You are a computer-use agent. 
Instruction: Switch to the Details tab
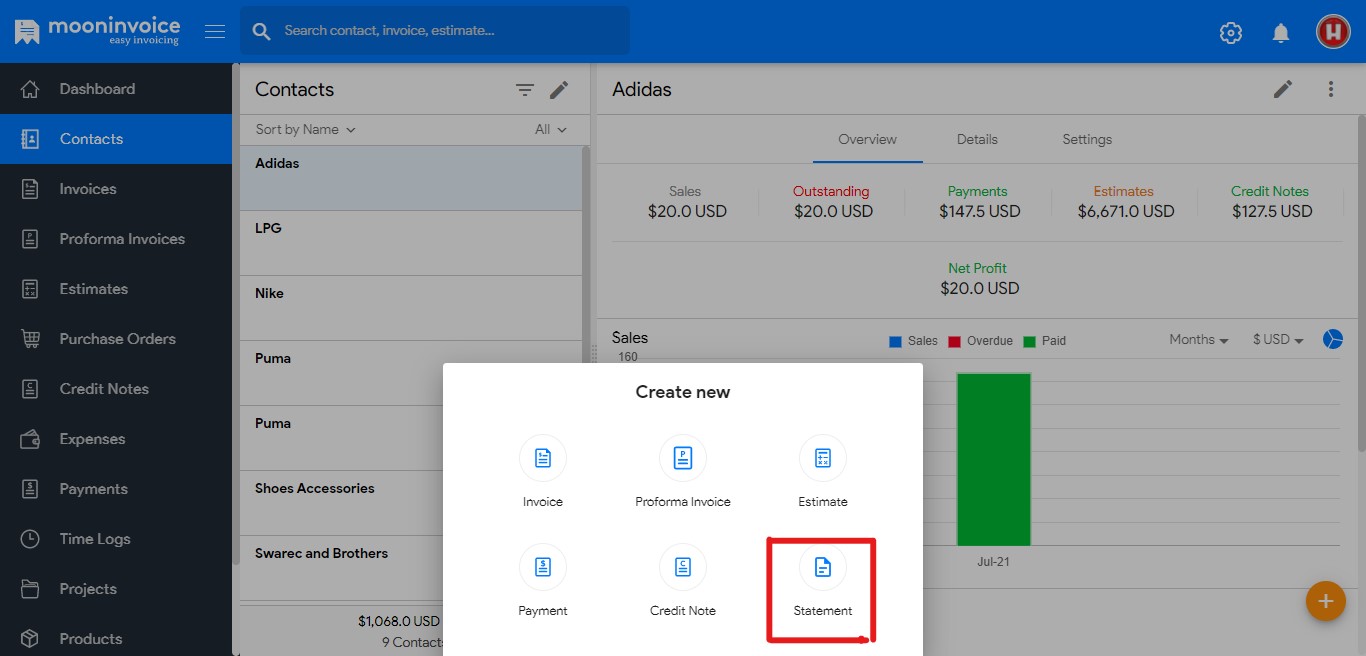pos(977,140)
